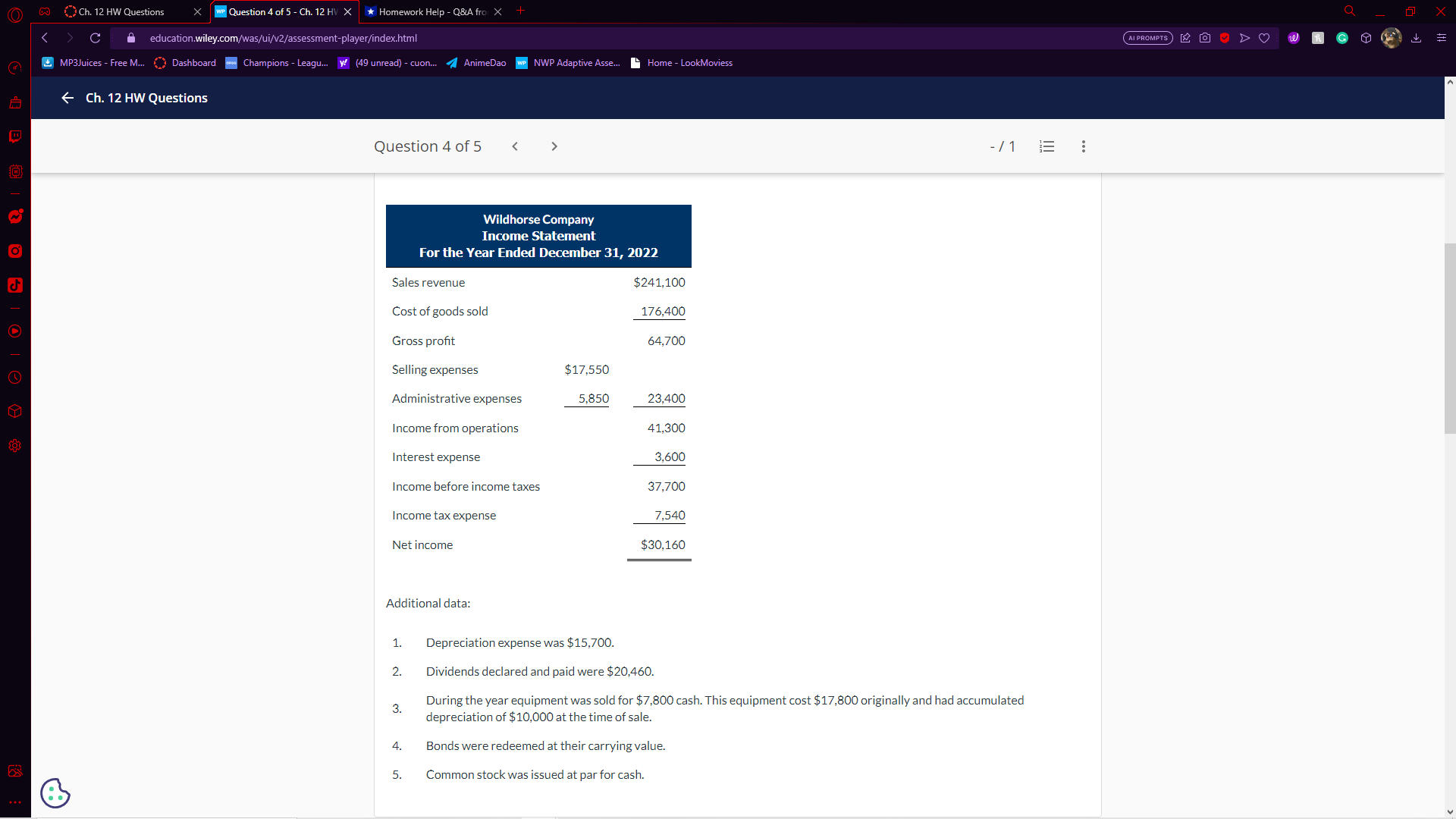Switch to Ch. 12 HW Questions tab
This screenshot has width=1456, height=819.
[121, 11]
